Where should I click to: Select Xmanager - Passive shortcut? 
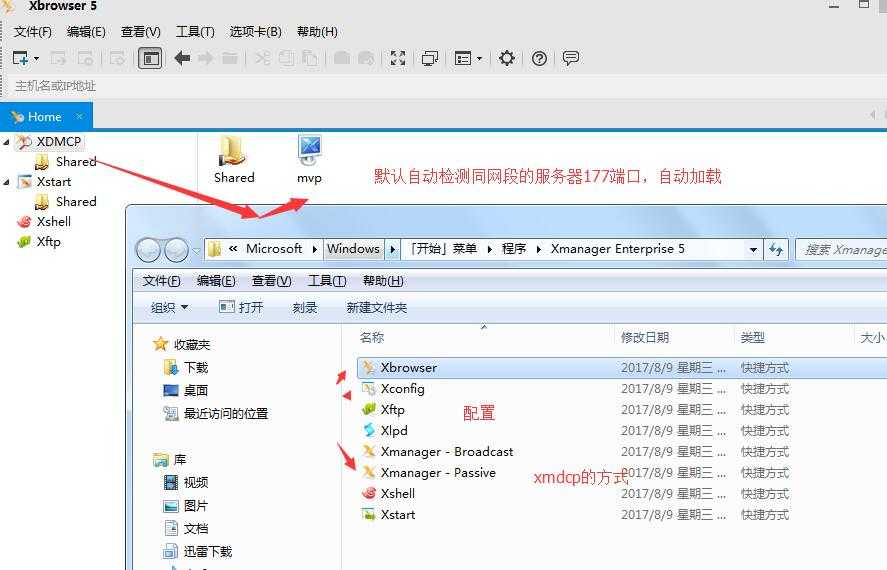(438, 472)
